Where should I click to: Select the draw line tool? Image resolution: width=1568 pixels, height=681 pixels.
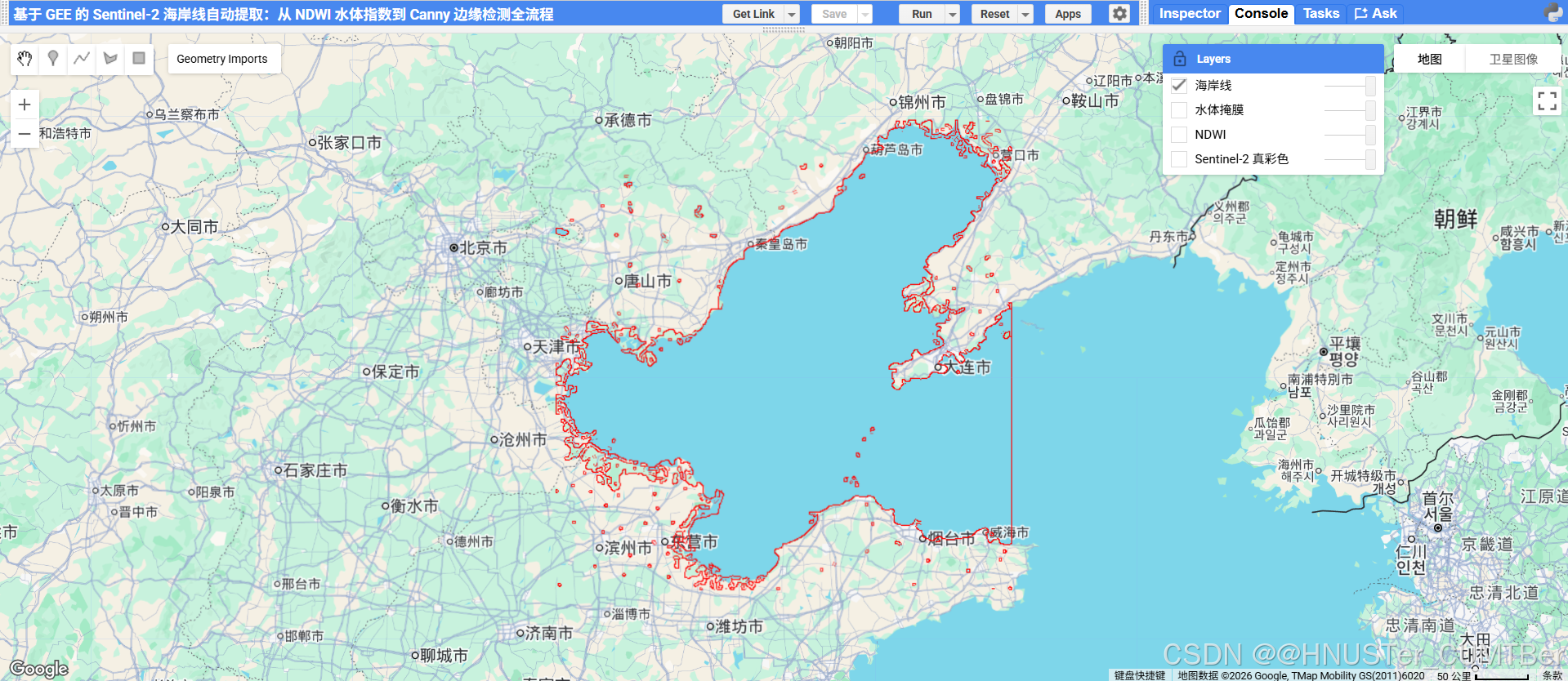(82, 59)
